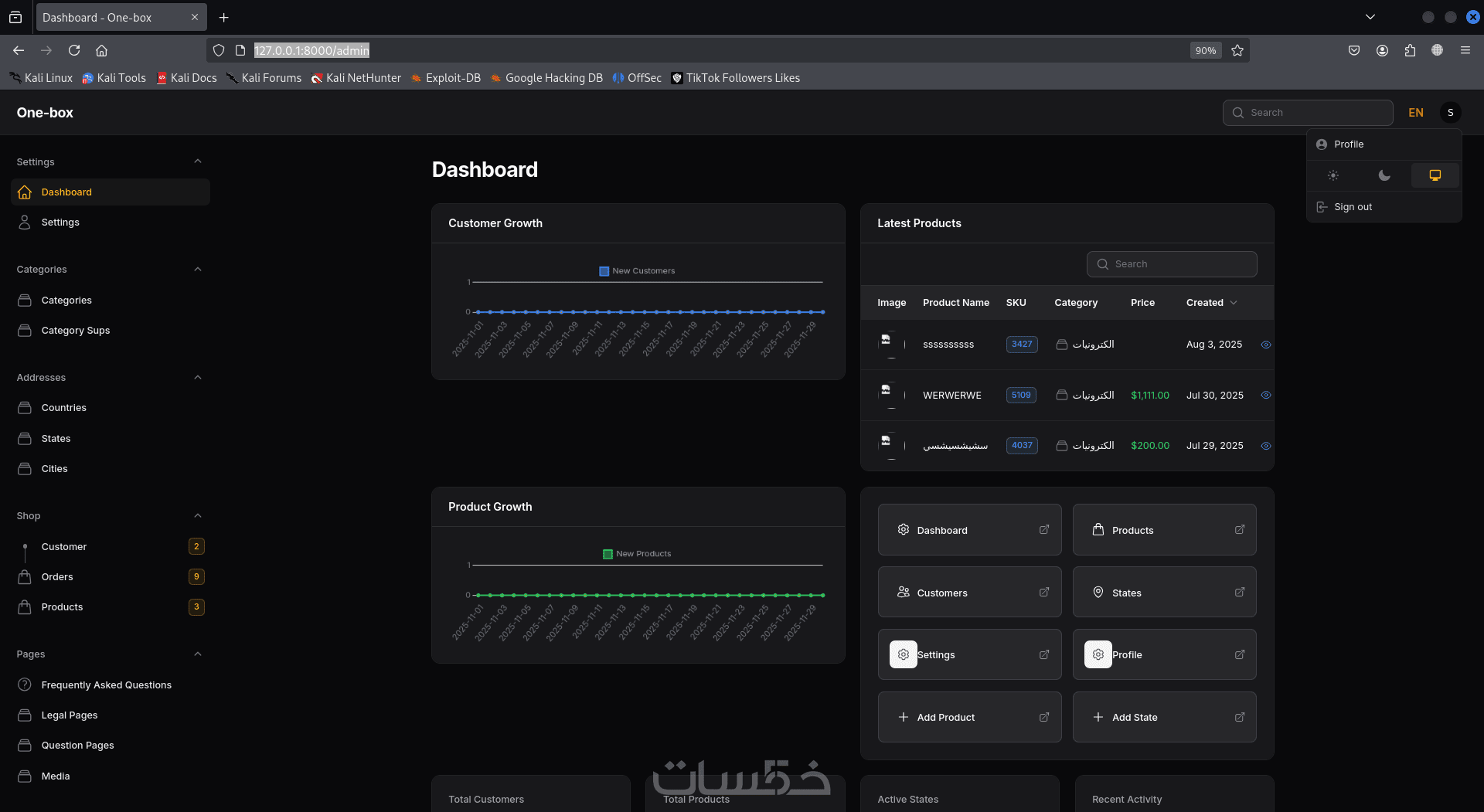This screenshot has height=812, width=1484.
Task: Click the Settings user icon in sidebar
Action: [x=25, y=223]
